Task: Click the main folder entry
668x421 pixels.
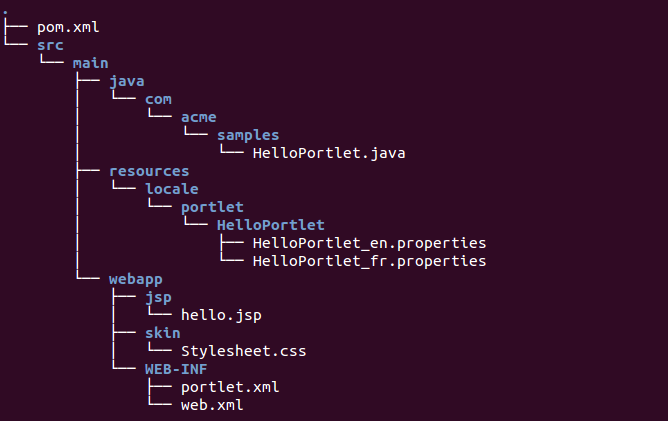Action: [x=90, y=63]
